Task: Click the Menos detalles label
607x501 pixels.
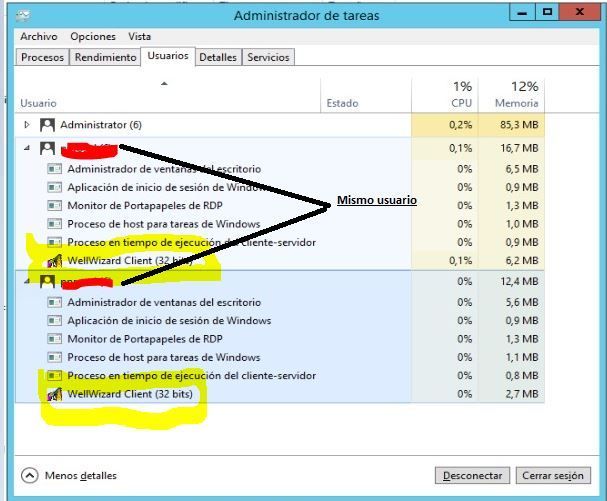Action: pyautogui.click(x=81, y=475)
